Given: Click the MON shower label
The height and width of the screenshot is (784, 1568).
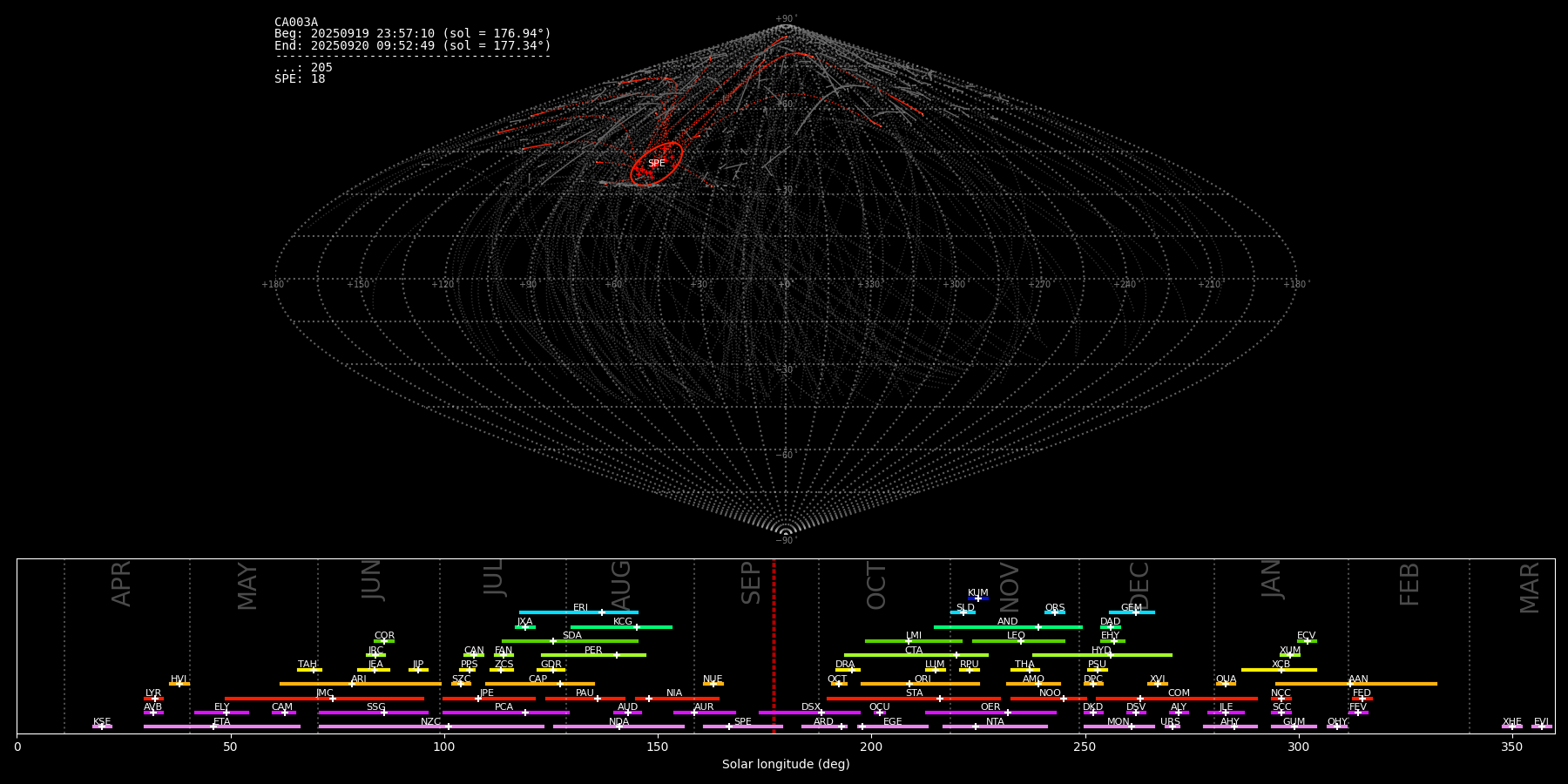Looking at the screenshot, I should click(x=1118, y=722).
